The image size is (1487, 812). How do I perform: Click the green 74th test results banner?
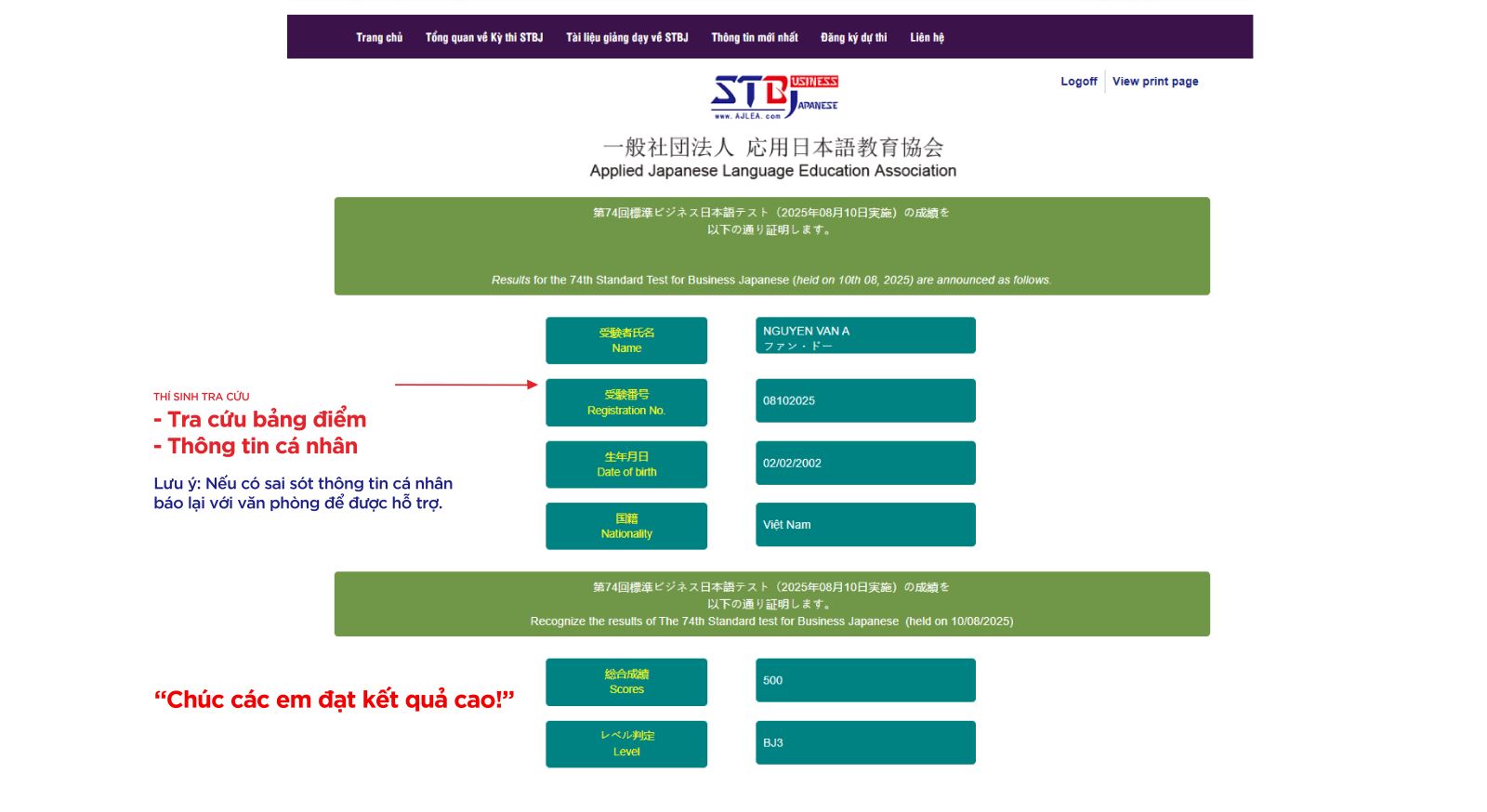pyautogui.click(x=771, y=246)
